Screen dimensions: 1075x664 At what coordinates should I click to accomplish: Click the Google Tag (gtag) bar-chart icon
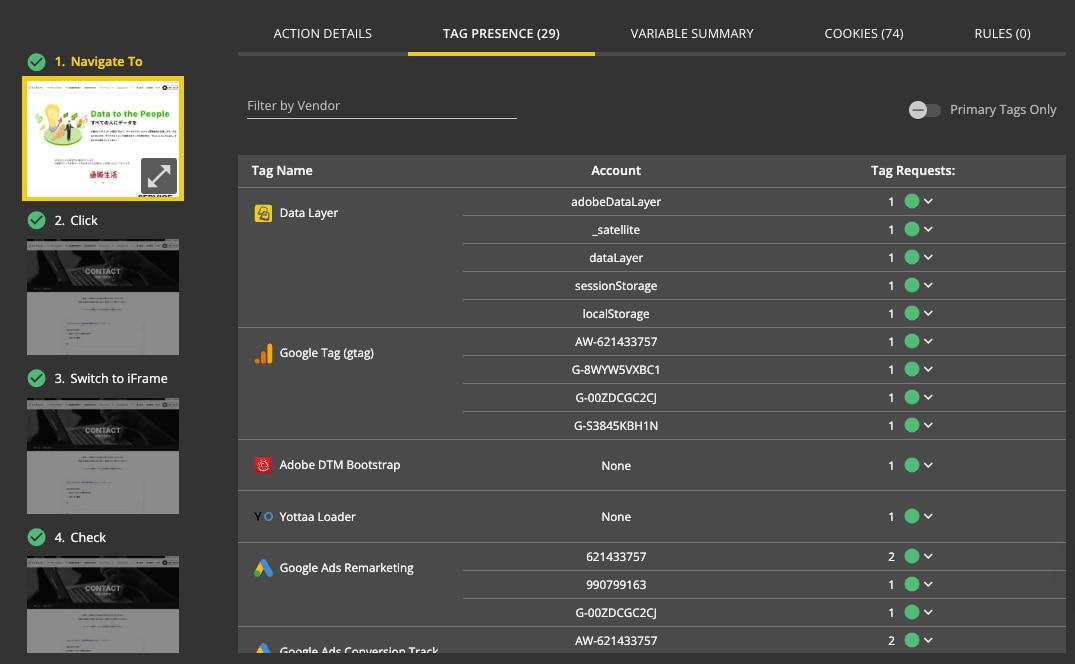pyautogui.click(x=263, y=354)
